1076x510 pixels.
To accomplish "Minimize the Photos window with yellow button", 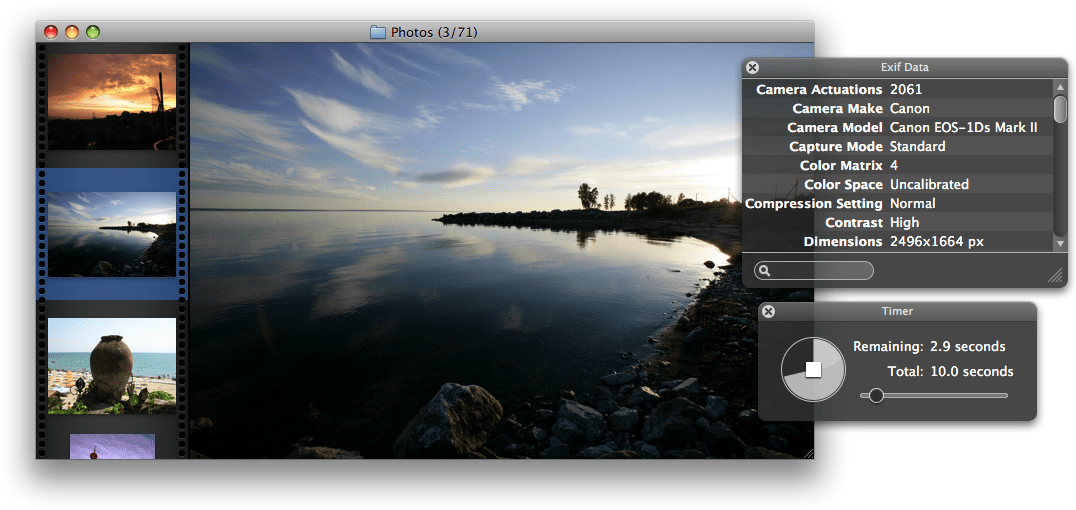I will 72,32.
